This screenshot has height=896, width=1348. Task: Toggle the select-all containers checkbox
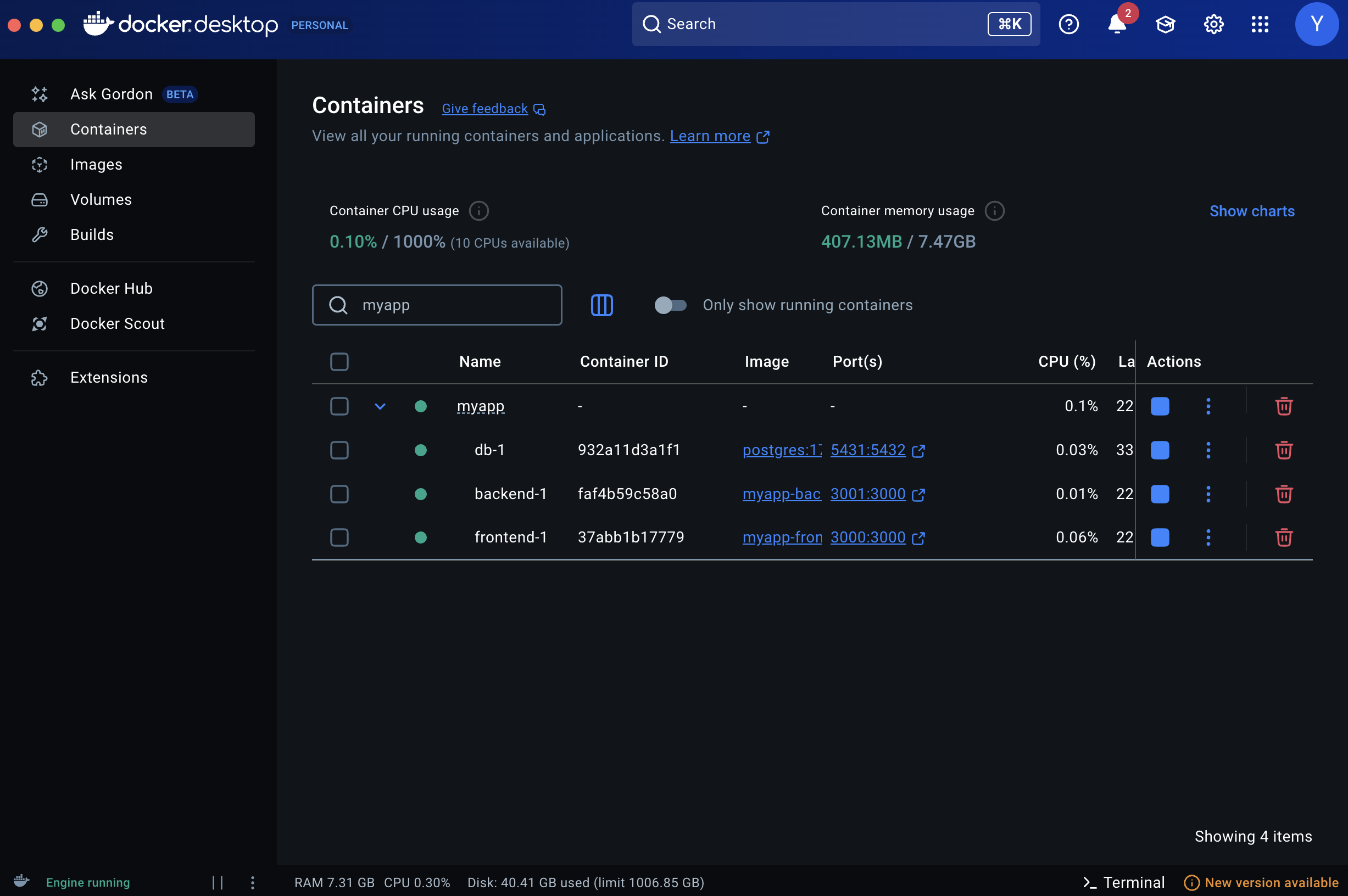click(x=339, y=362)
